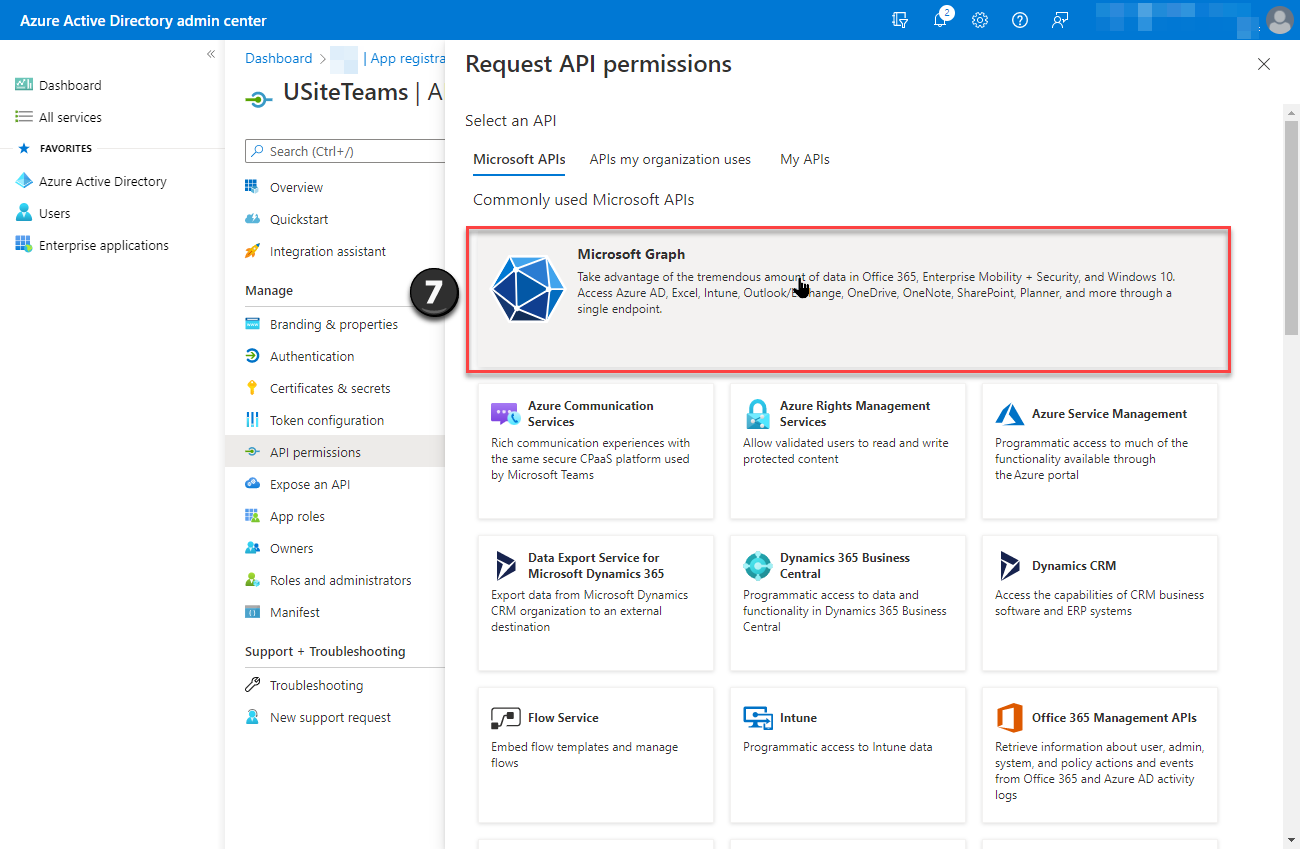This screenshot has width=1300, height=849.
Task: Click the Dashboard icon in sidebar
Action: [x=24, y=85]
